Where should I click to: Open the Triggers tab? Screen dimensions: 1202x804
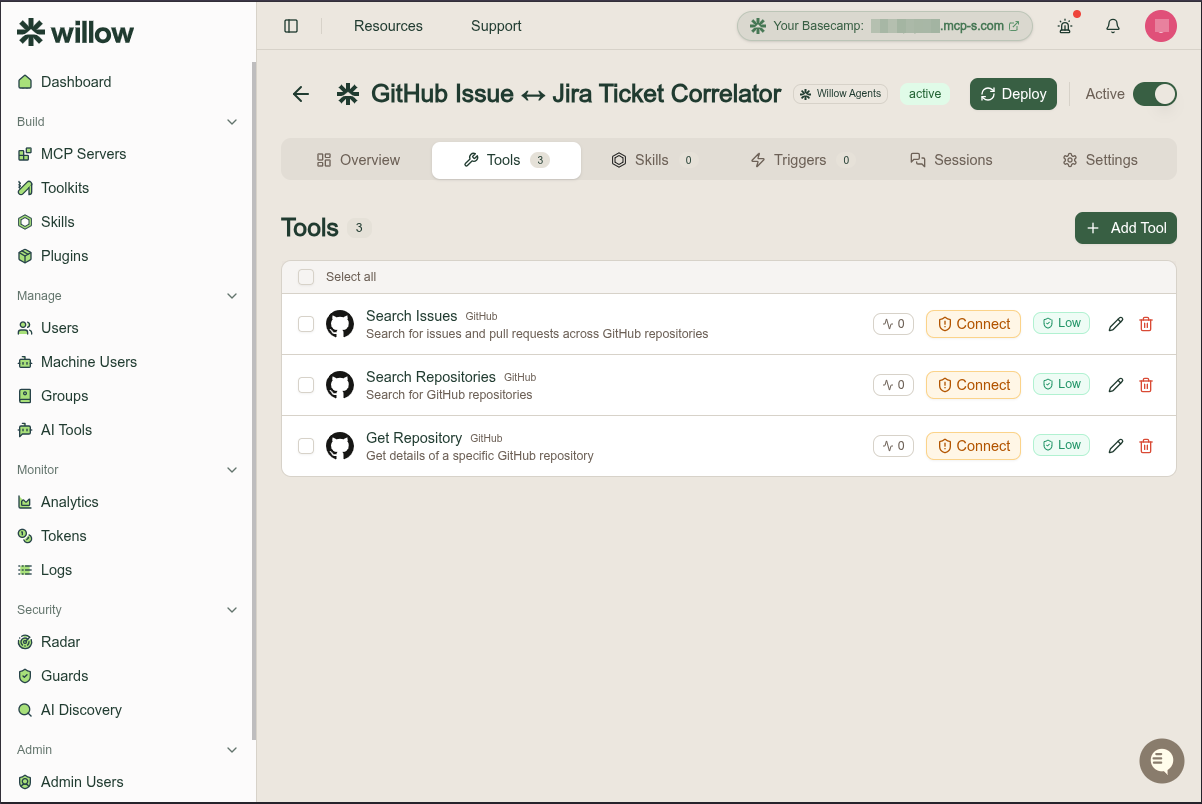click(x=801, y=160)
